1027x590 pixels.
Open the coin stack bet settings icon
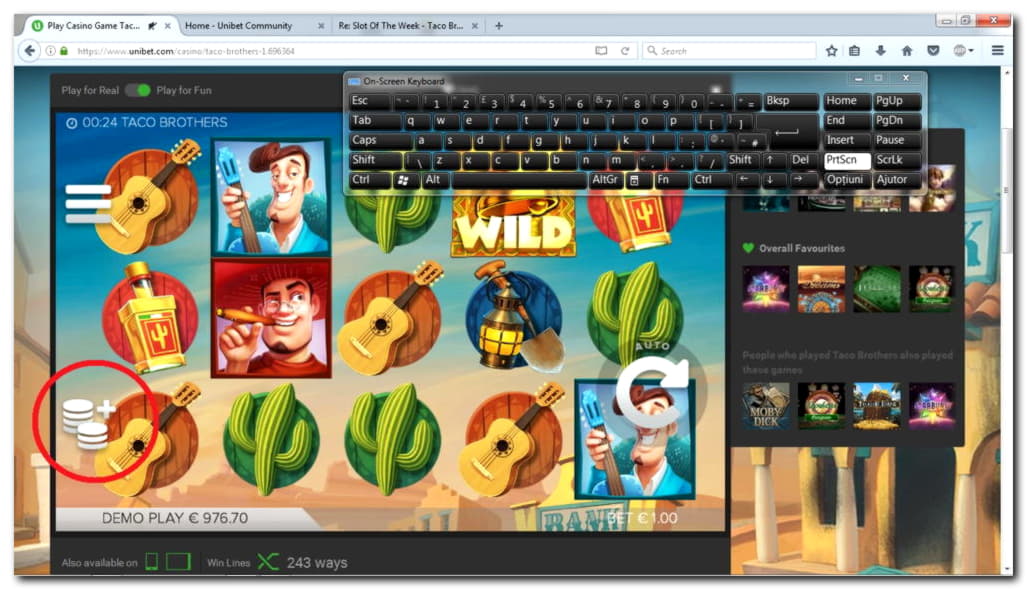coord(88,424)
